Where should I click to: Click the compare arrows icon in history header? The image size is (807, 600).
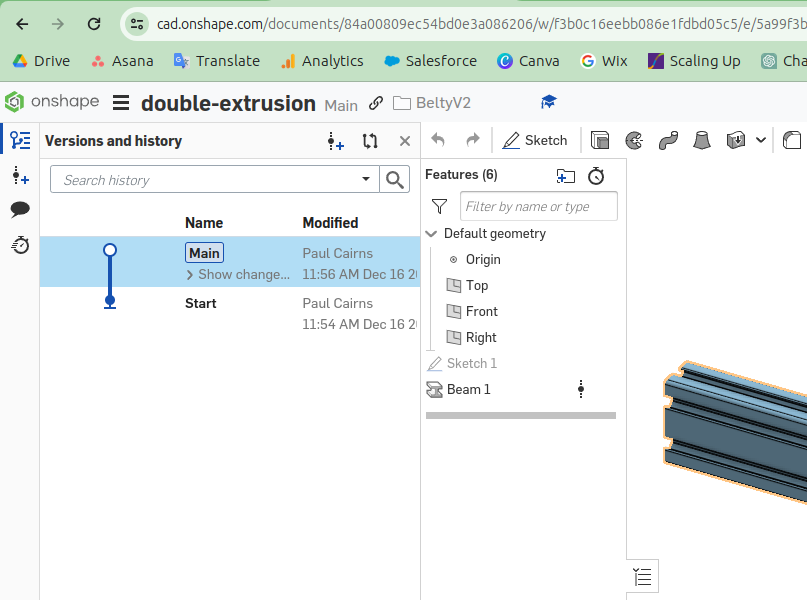point(370,140)
